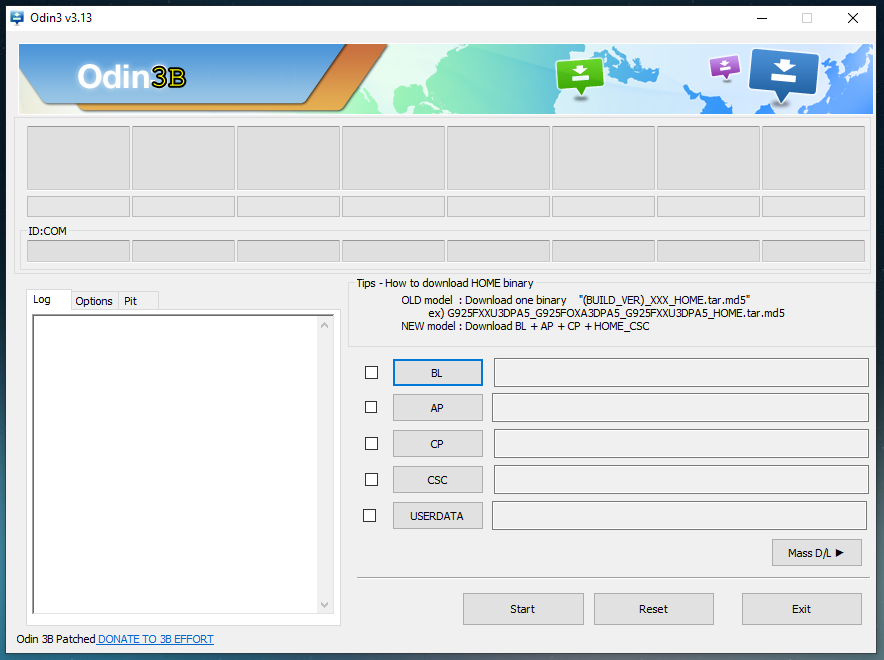This screenshot has width=884, height=660.
Task: Check the CSC checkbox
Action: click(371, 480)
